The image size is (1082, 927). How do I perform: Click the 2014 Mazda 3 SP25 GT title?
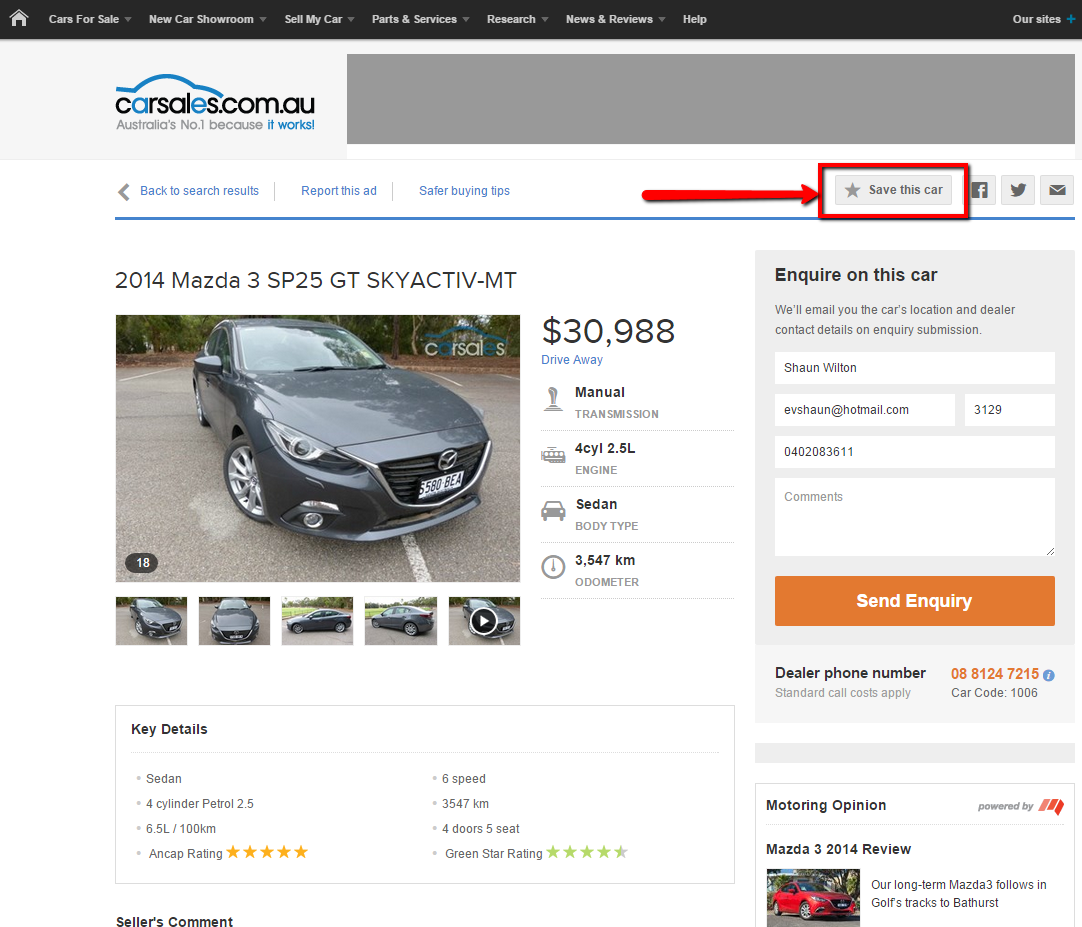315,280
